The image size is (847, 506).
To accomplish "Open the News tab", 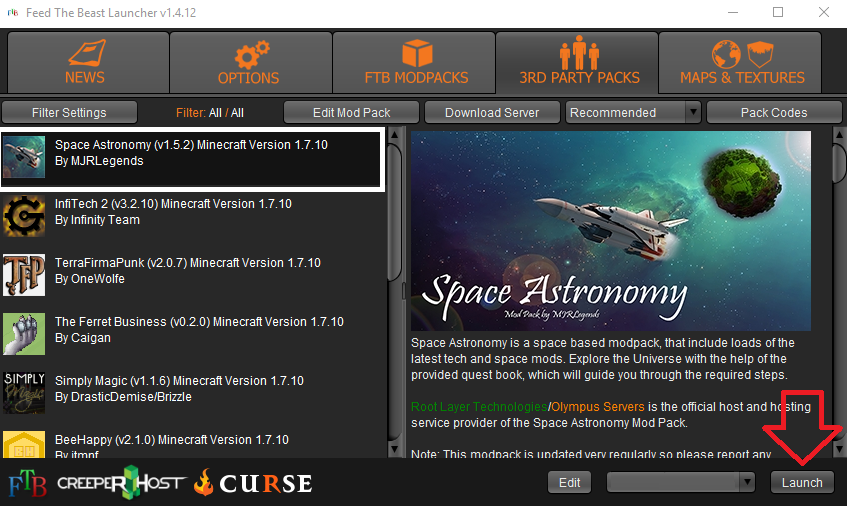I will pyautogui.click(x=88, y=63).
